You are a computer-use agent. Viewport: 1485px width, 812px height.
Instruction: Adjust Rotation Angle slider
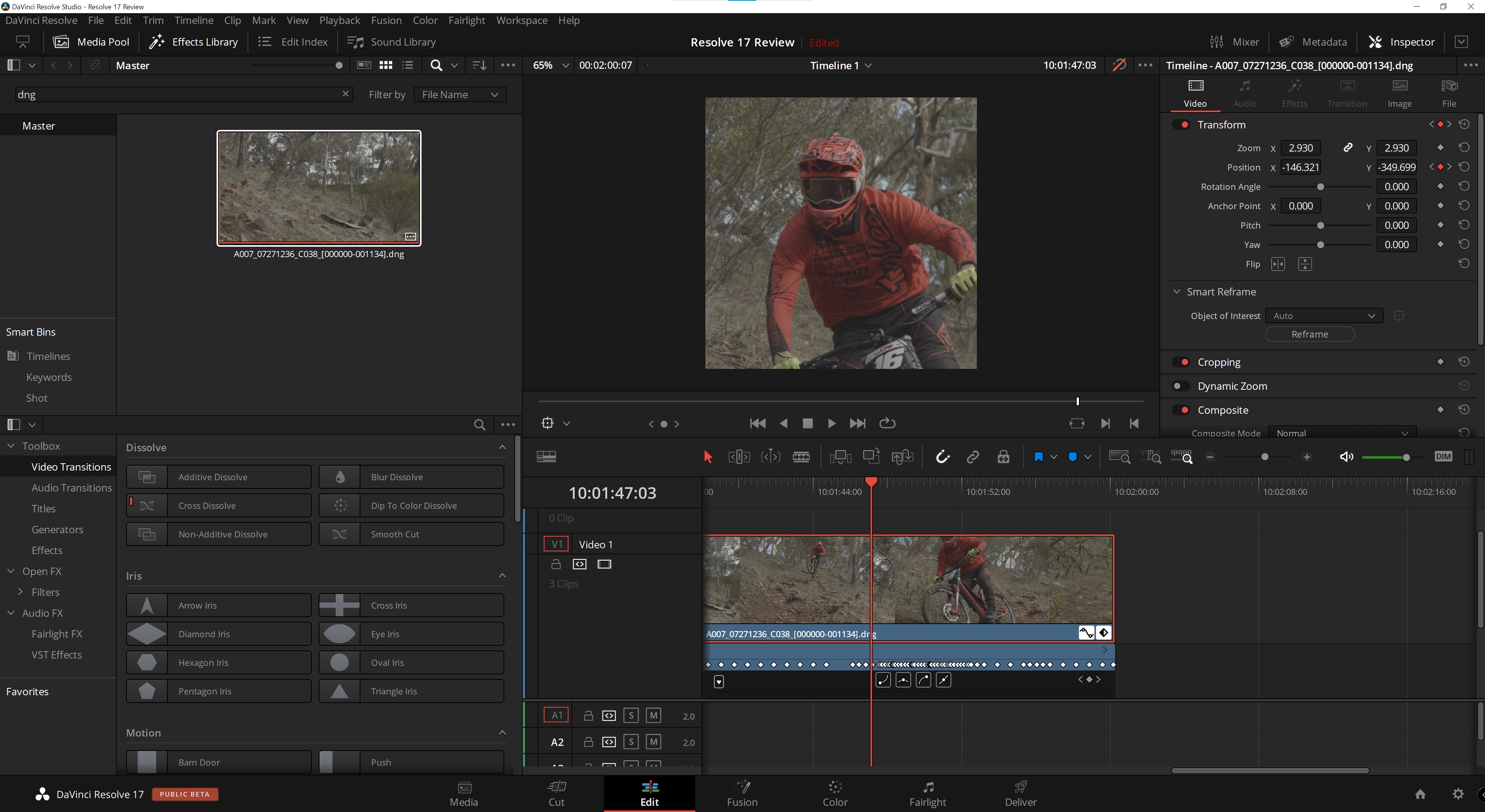click(1320, 187)
